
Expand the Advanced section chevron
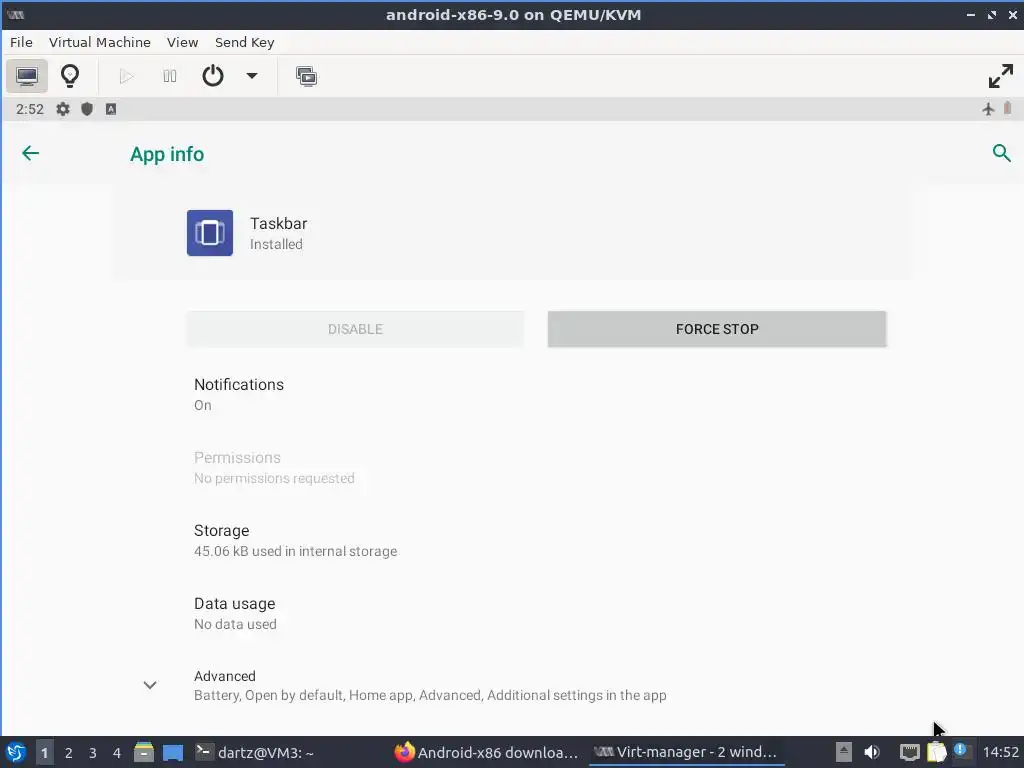pyautogui.click(x=150, y=685)
